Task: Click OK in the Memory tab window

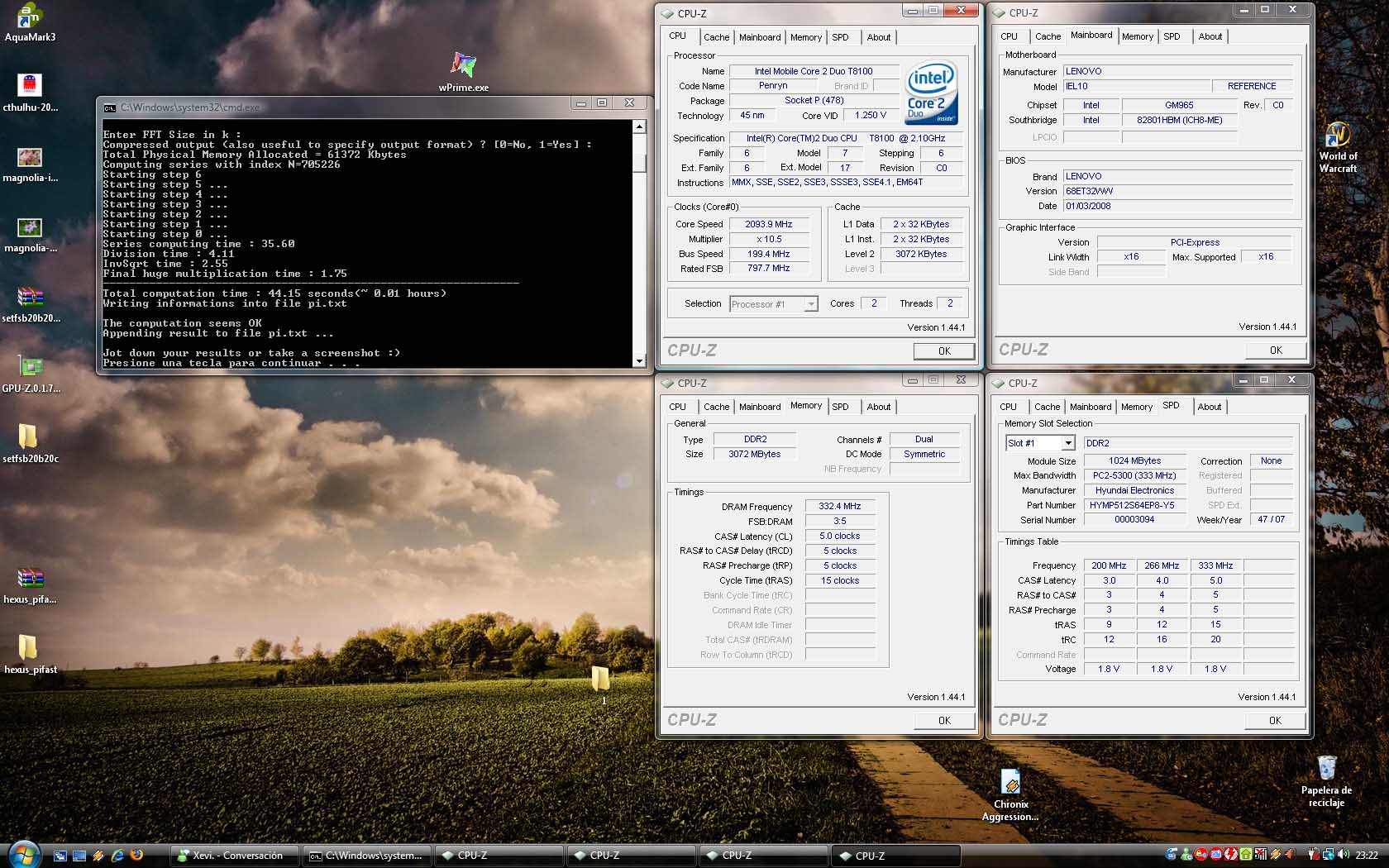Action: [x=944, y=721]
